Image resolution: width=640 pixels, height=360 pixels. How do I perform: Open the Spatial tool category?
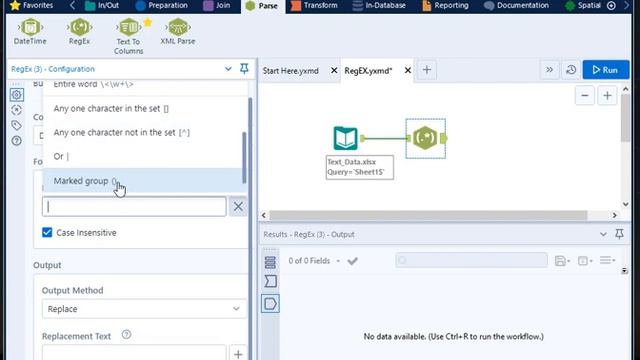point(583,6)
